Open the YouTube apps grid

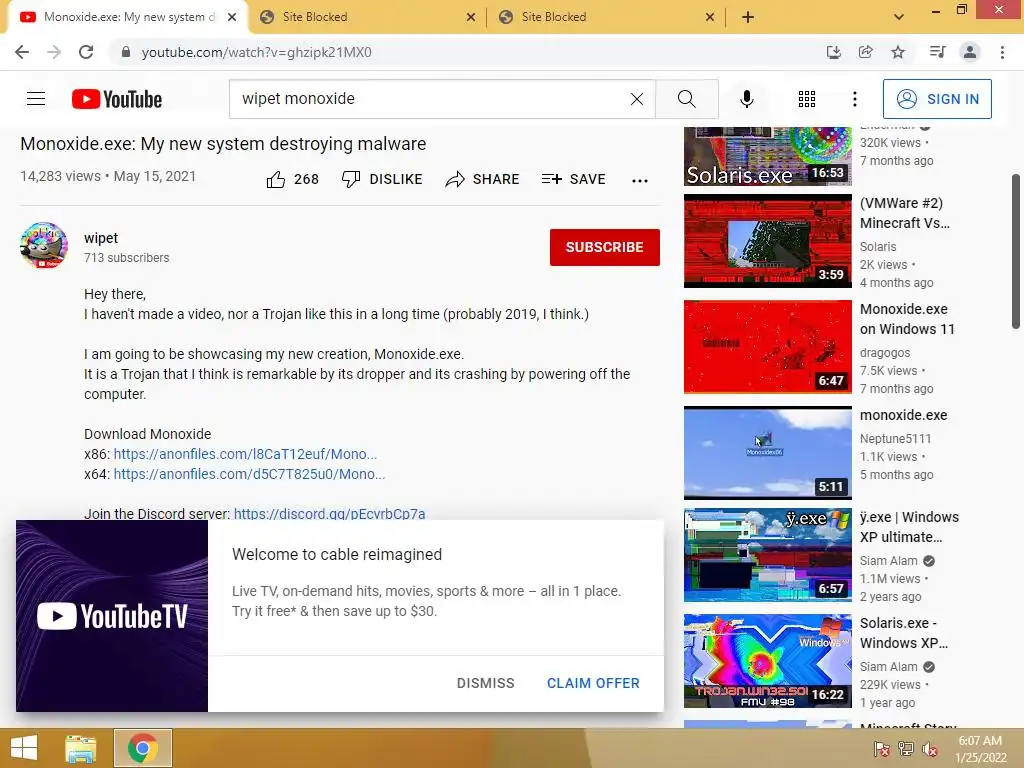(x=807, y=99)
